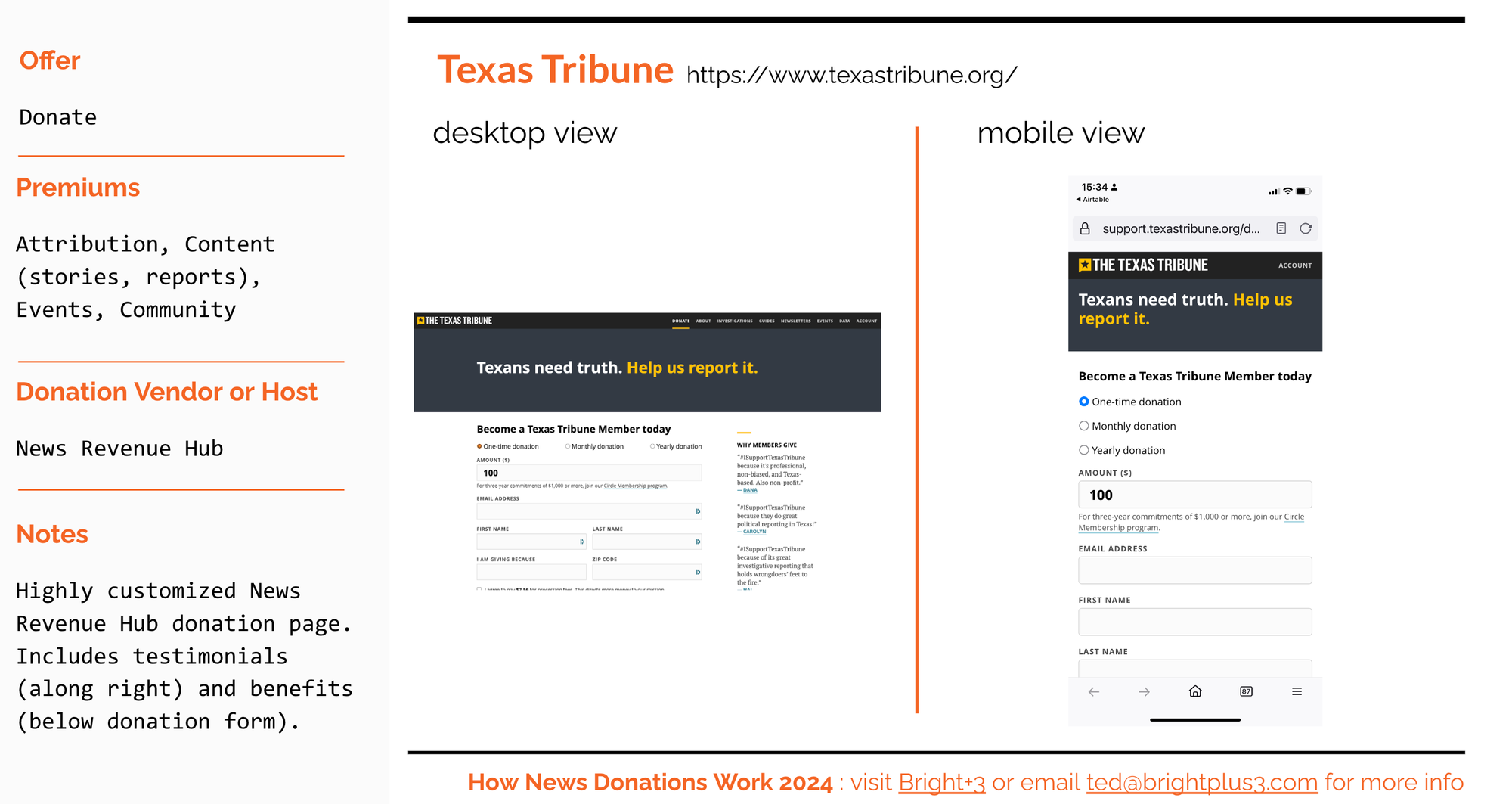This screenshot has width=1512, height=804.
Task: Click autofill icon in desktop First Name field
Action: (x=582, y=542)
